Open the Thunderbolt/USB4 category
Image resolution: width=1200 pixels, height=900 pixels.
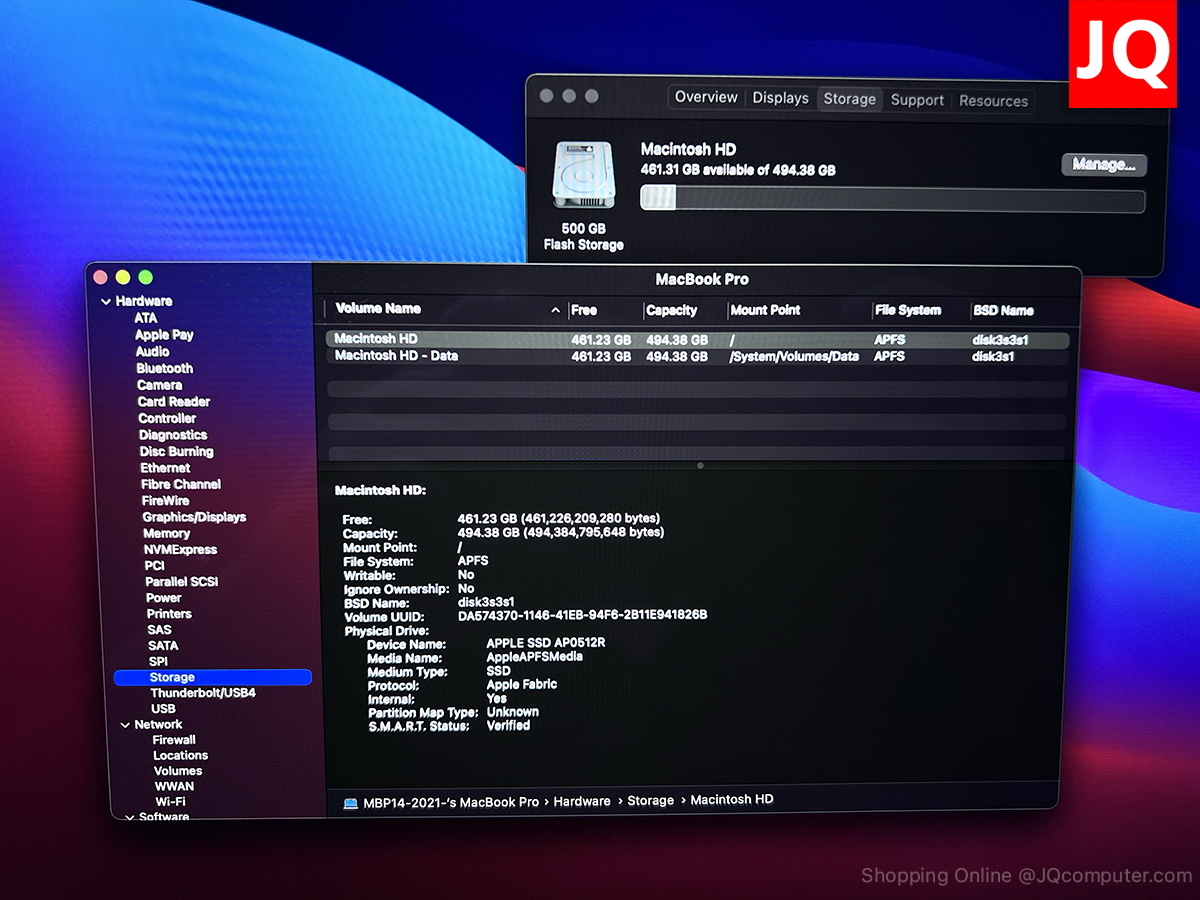click(203, 693)
